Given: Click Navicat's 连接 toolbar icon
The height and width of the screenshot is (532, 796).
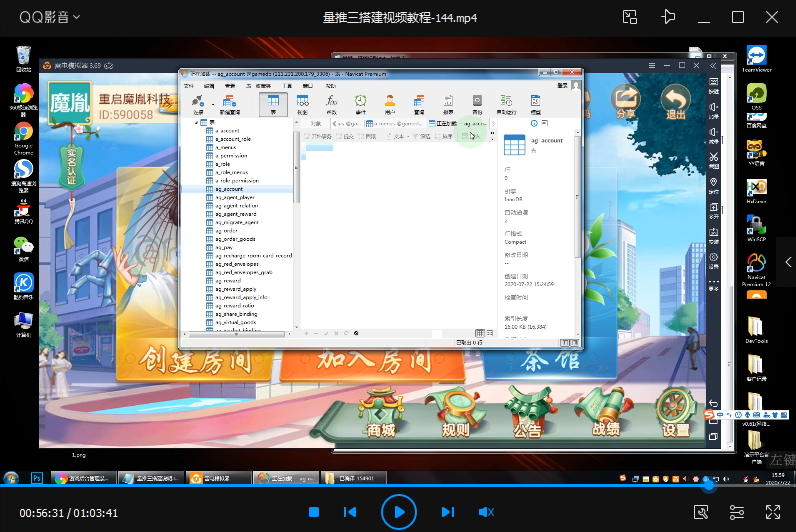Looking at the screenshot, I should pyautogui.click(x=198, y=104).
